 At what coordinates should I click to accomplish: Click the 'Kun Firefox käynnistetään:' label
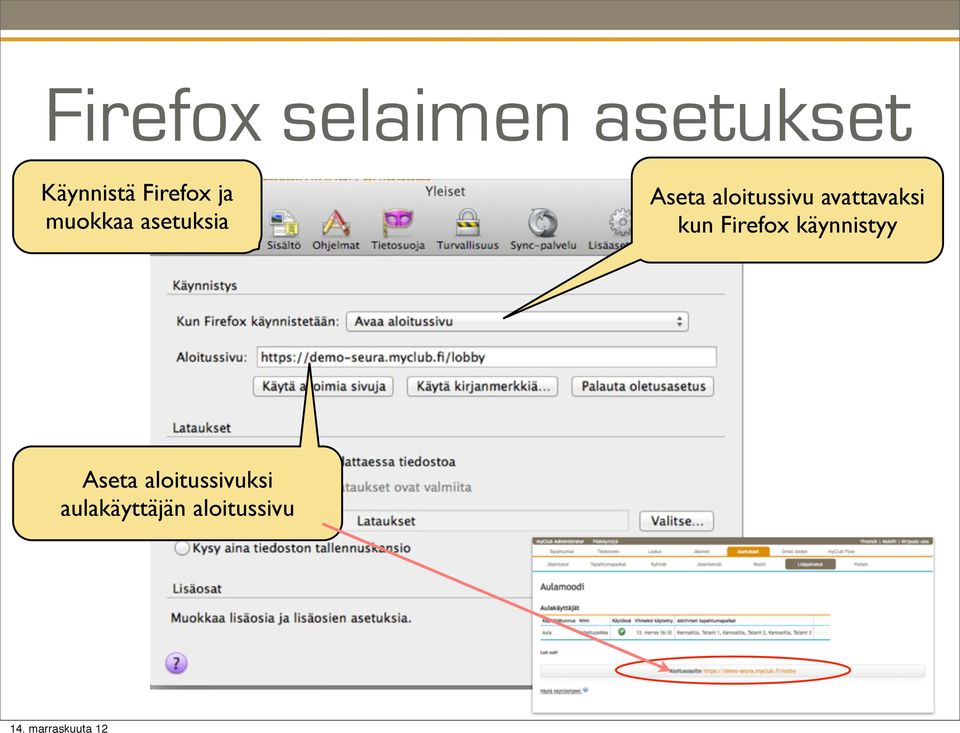pos(257,321)
